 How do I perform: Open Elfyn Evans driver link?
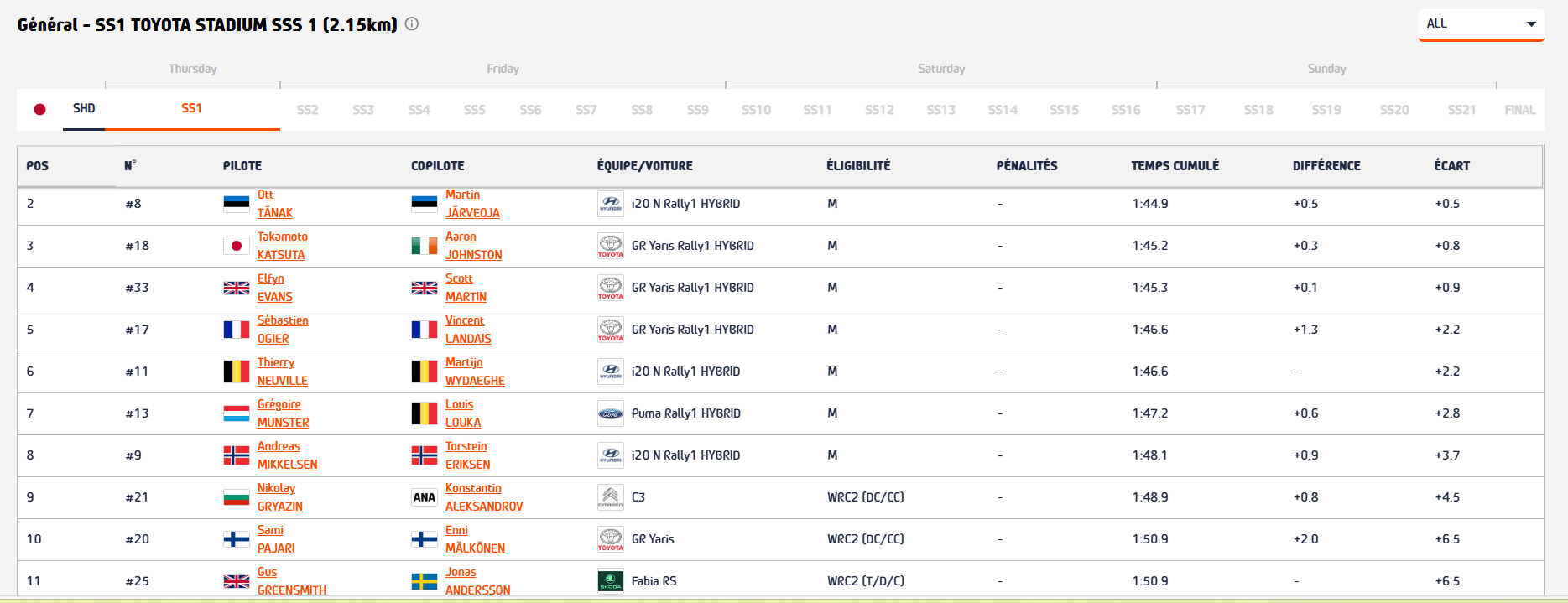click(274, 288)
